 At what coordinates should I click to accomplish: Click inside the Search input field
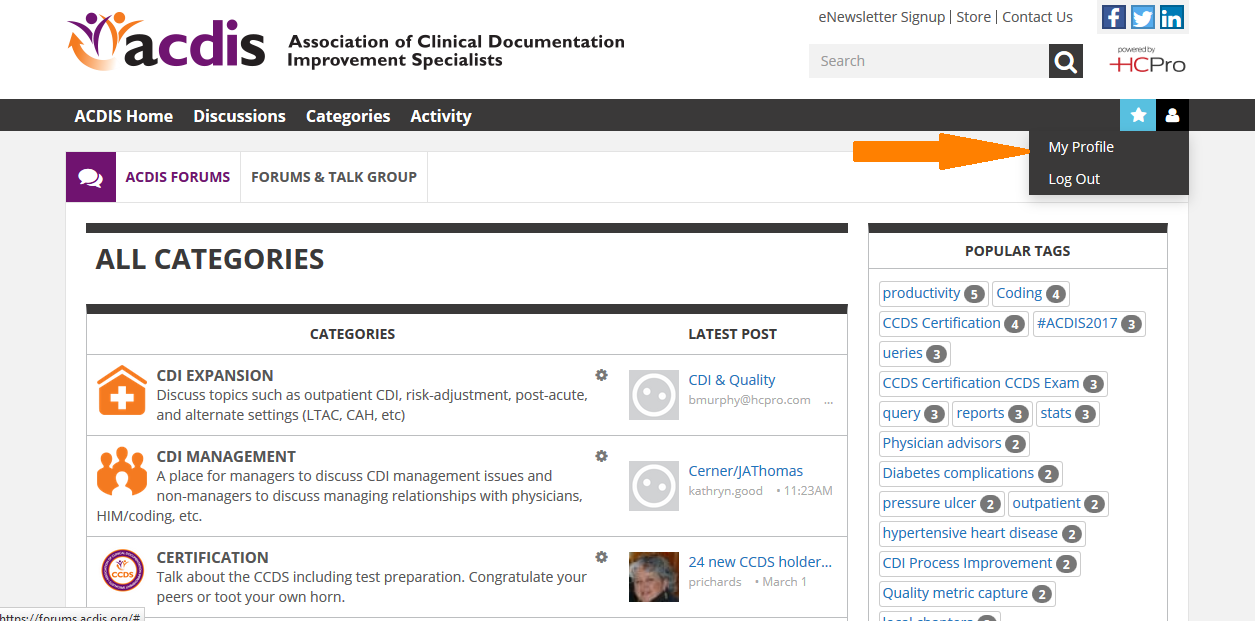pos(920,60)
